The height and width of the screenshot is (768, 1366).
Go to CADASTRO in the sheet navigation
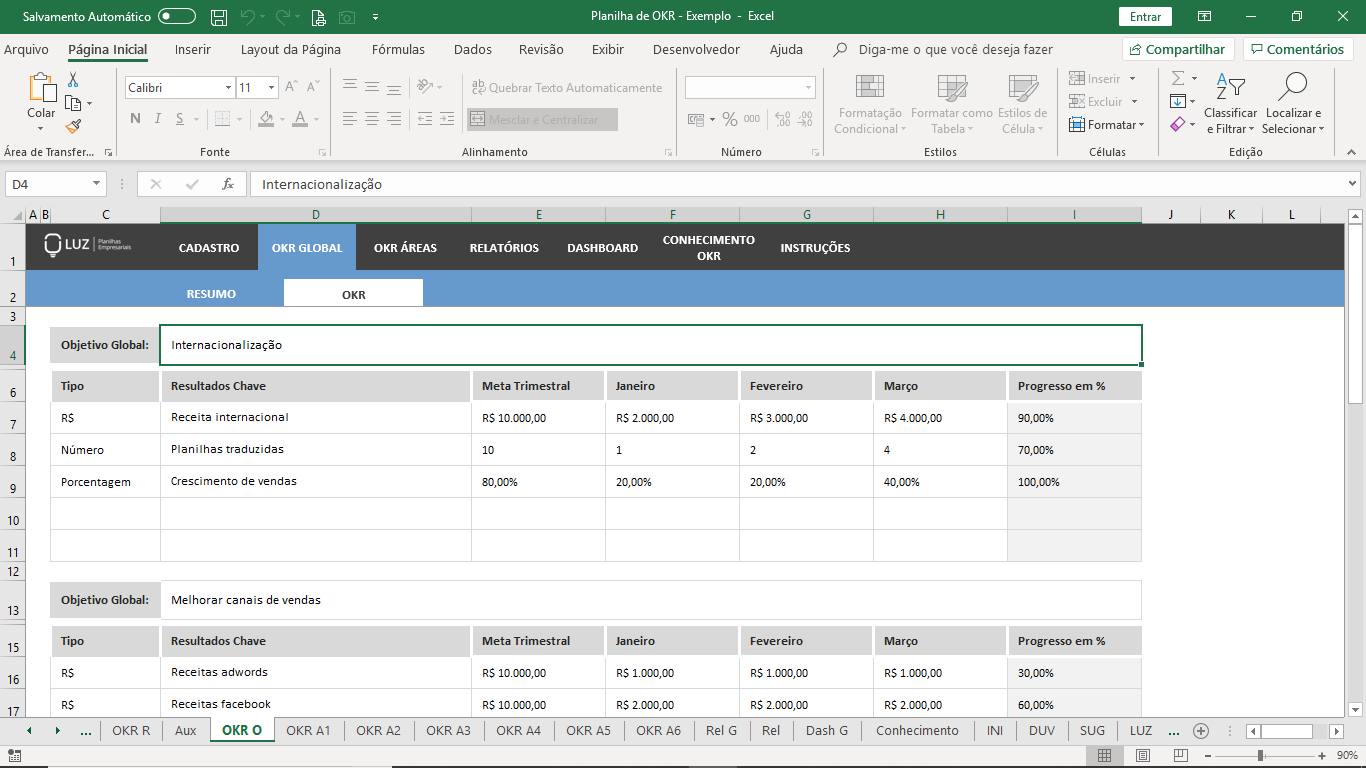(x=209, y=248)
